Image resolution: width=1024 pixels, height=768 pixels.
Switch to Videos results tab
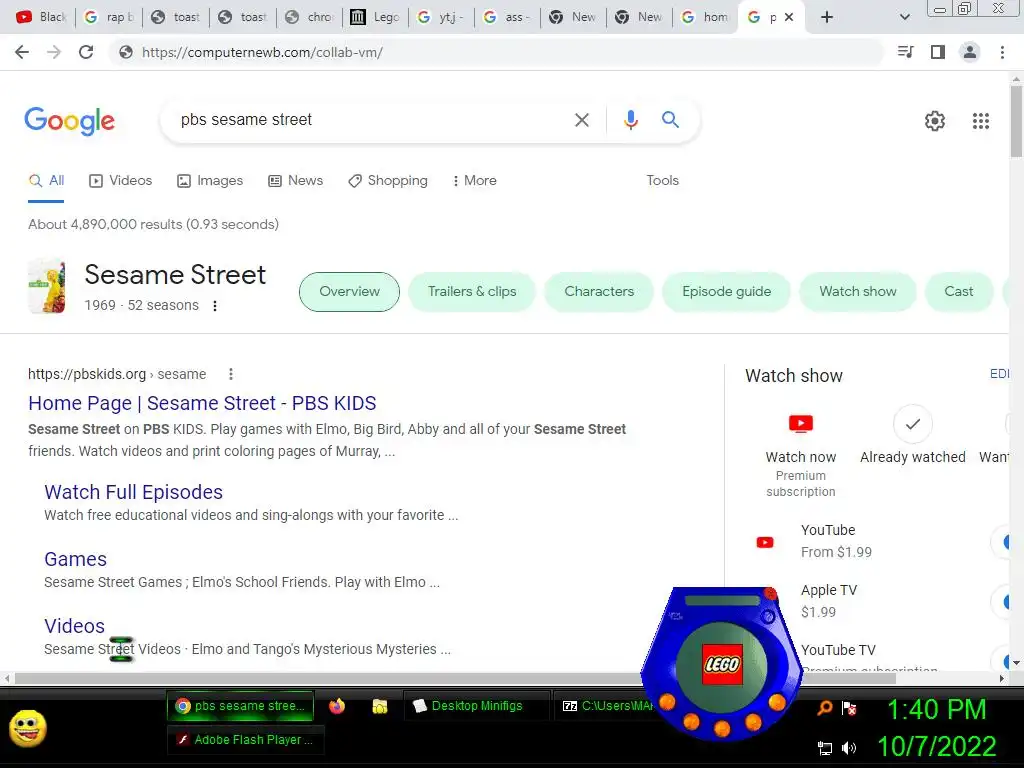120,181
